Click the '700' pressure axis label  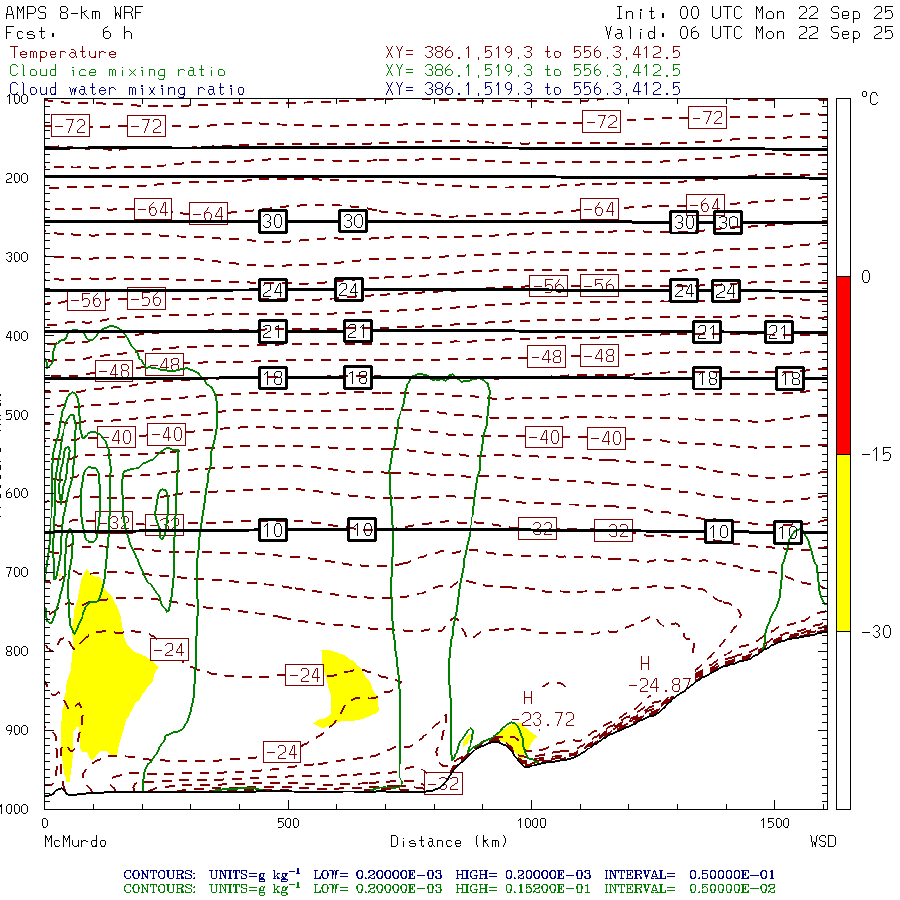coord(17,572)
